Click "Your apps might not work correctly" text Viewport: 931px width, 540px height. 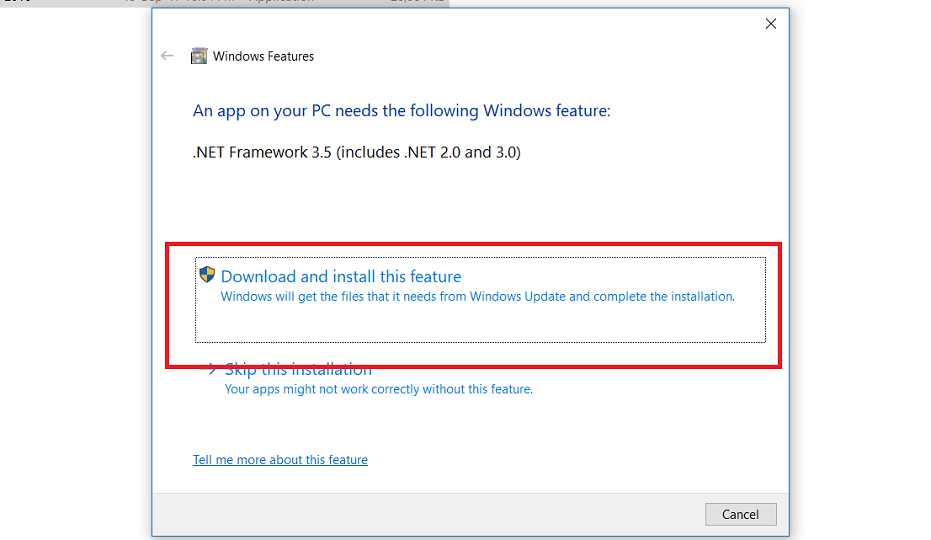378,389
